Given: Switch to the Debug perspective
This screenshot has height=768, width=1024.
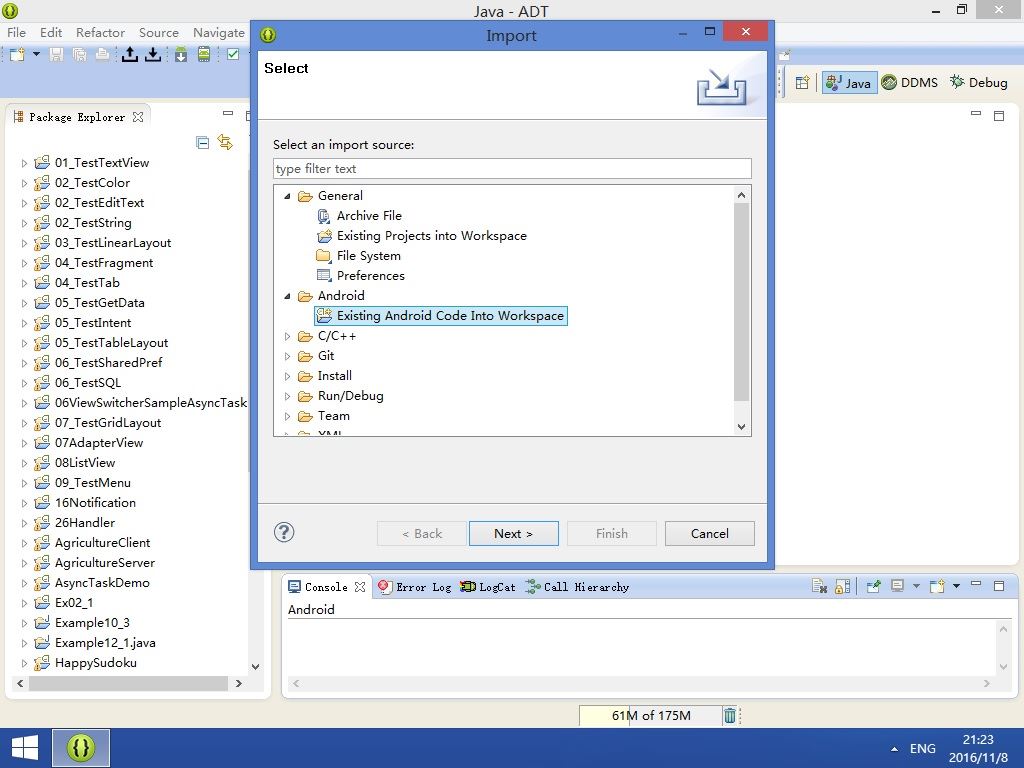Looking at the screenshot, I should coord(979,82).
